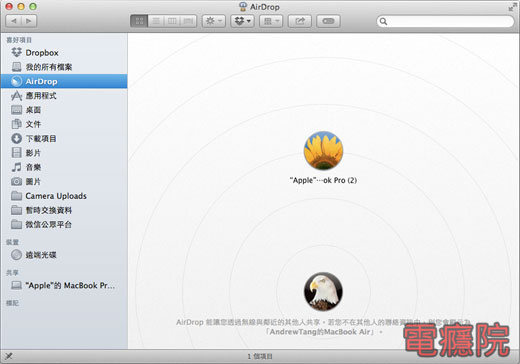Select 遠端光碟 under devices
The image size is (520, 364).
[x=64, y=255]
